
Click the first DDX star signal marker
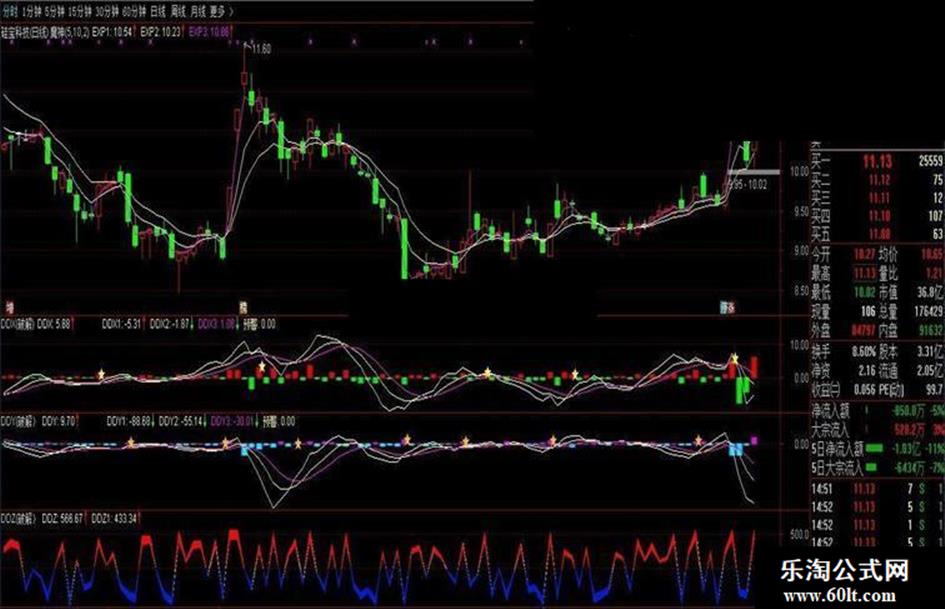point(101,374)
